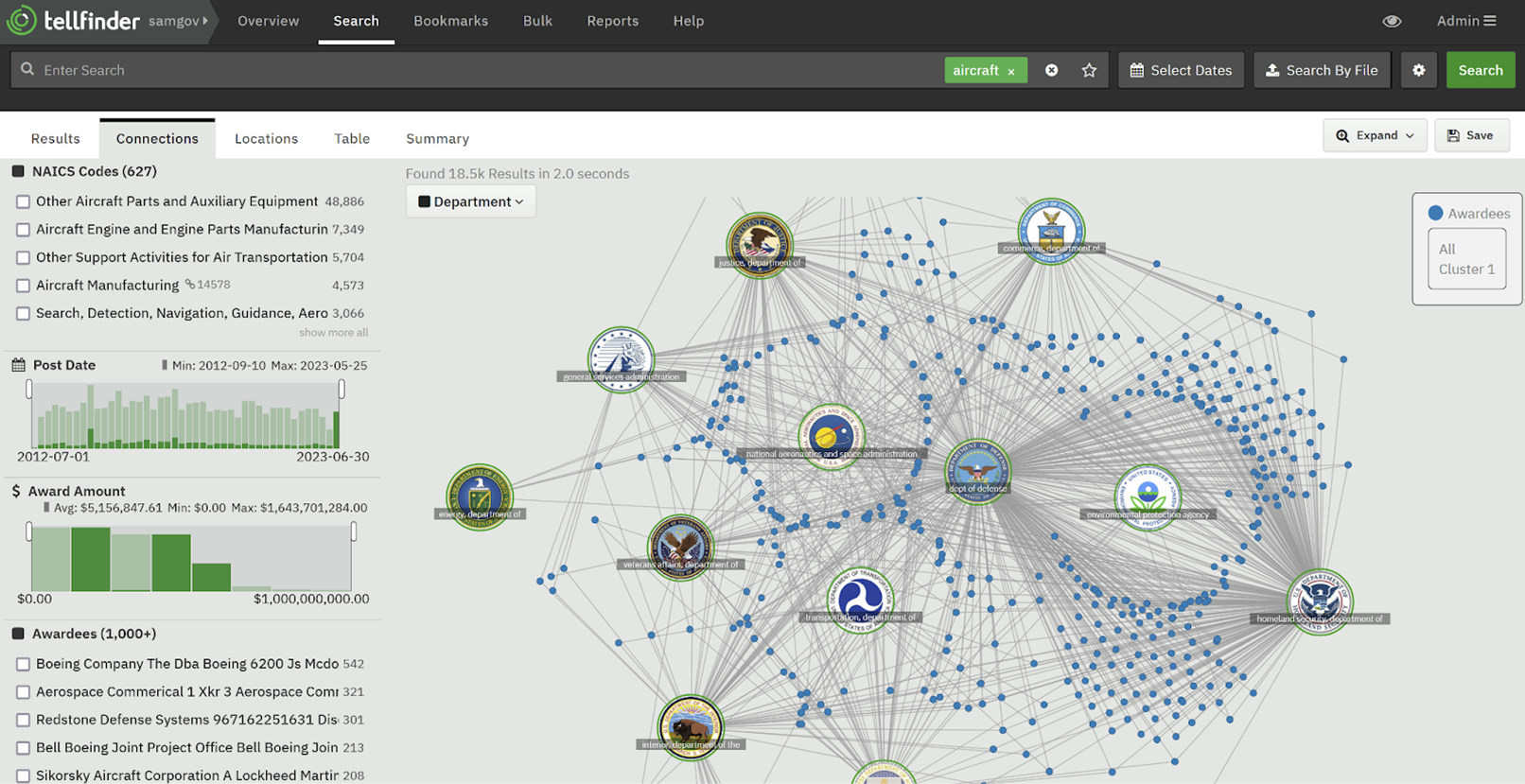Open the Expand dropdown
1525x784 pixels.
[1375, 135]
